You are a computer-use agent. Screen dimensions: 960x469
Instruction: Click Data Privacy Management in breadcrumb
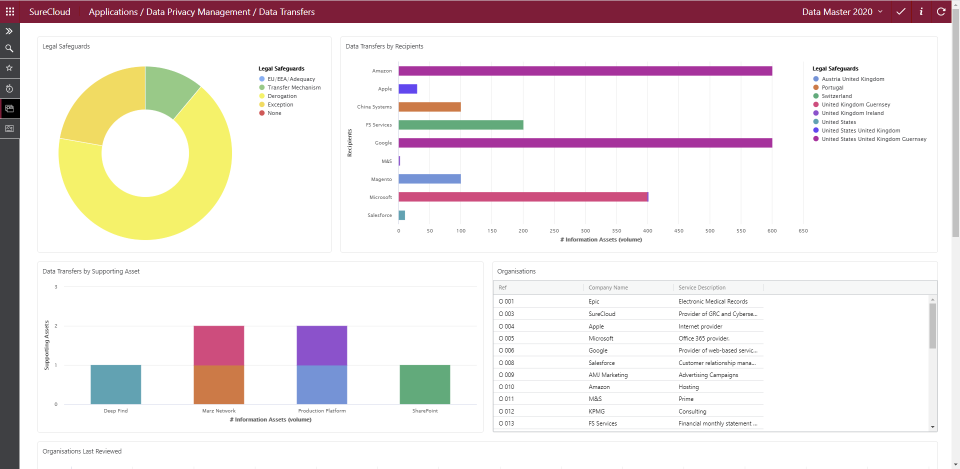[197, 12]
